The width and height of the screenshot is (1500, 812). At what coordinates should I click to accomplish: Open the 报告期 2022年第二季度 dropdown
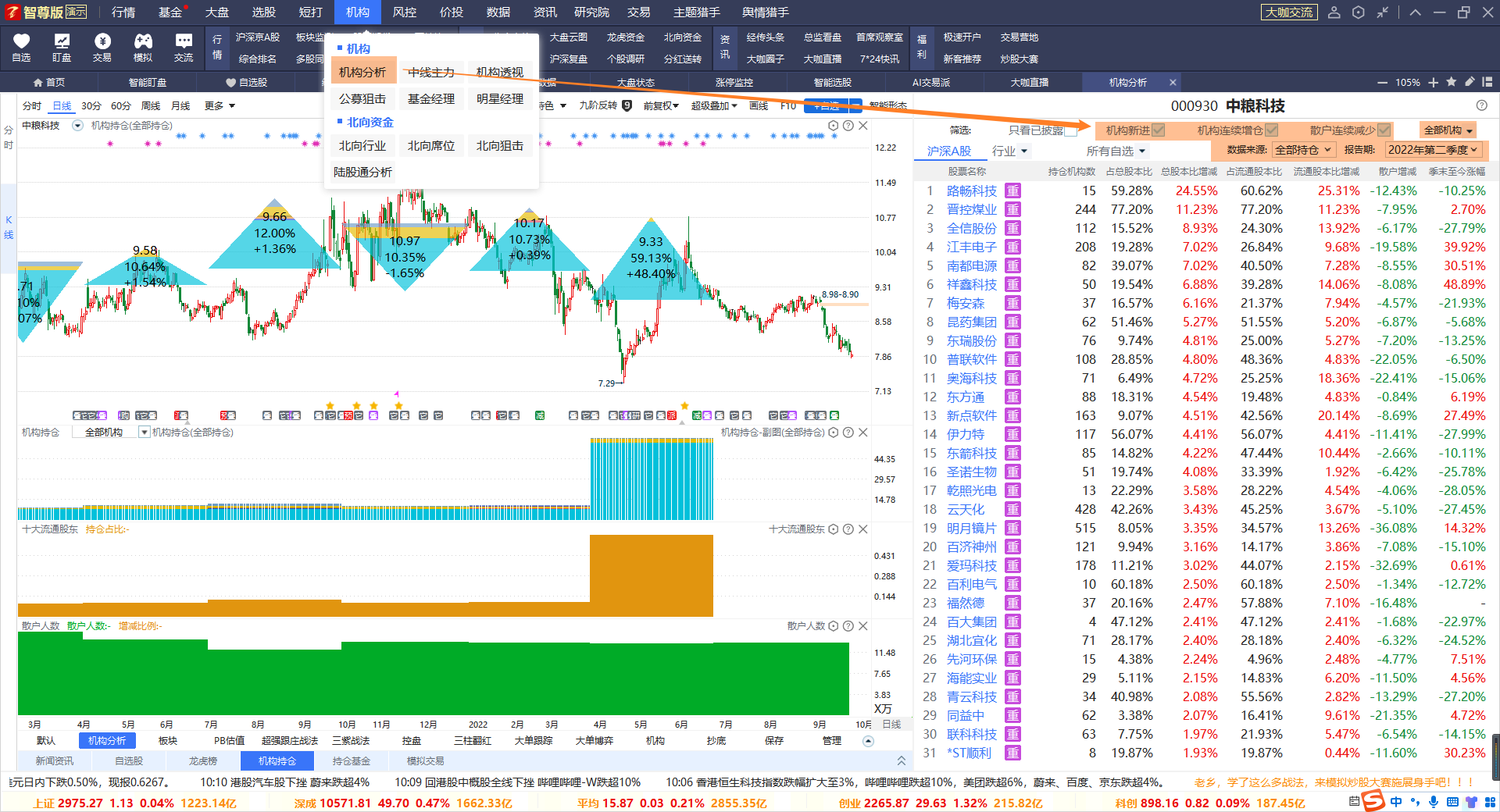tap(1433, 150)
